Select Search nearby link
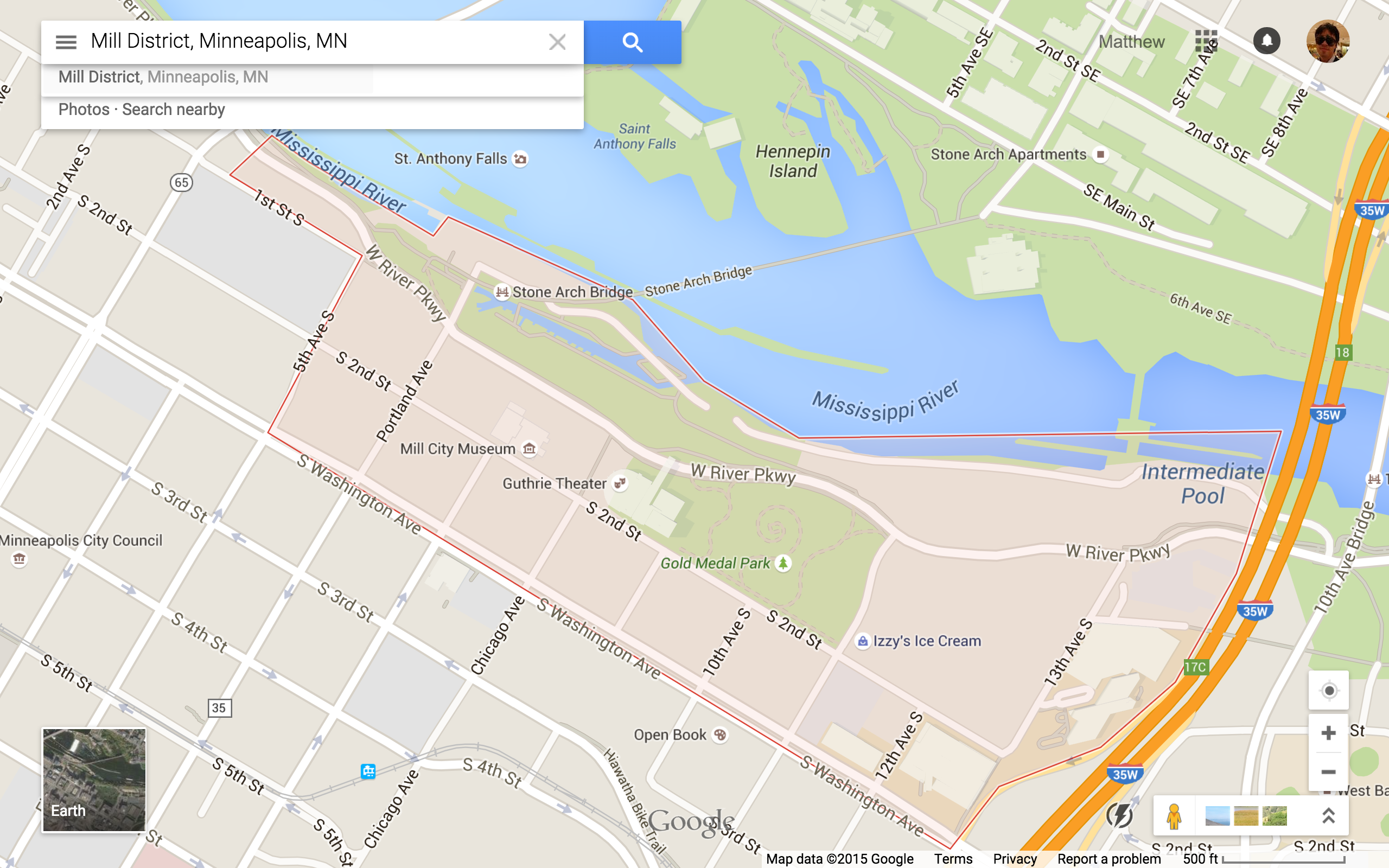 coord(173,110)
